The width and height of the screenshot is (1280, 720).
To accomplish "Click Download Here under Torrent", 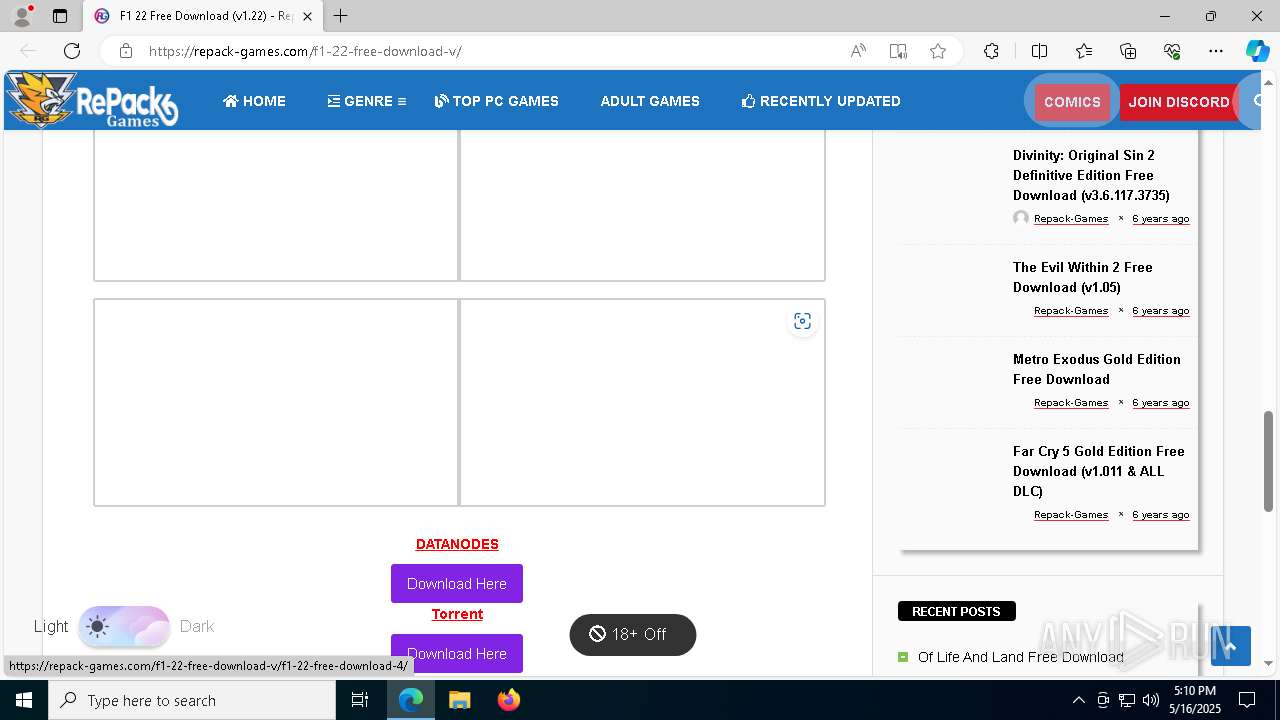I will 457,653.
